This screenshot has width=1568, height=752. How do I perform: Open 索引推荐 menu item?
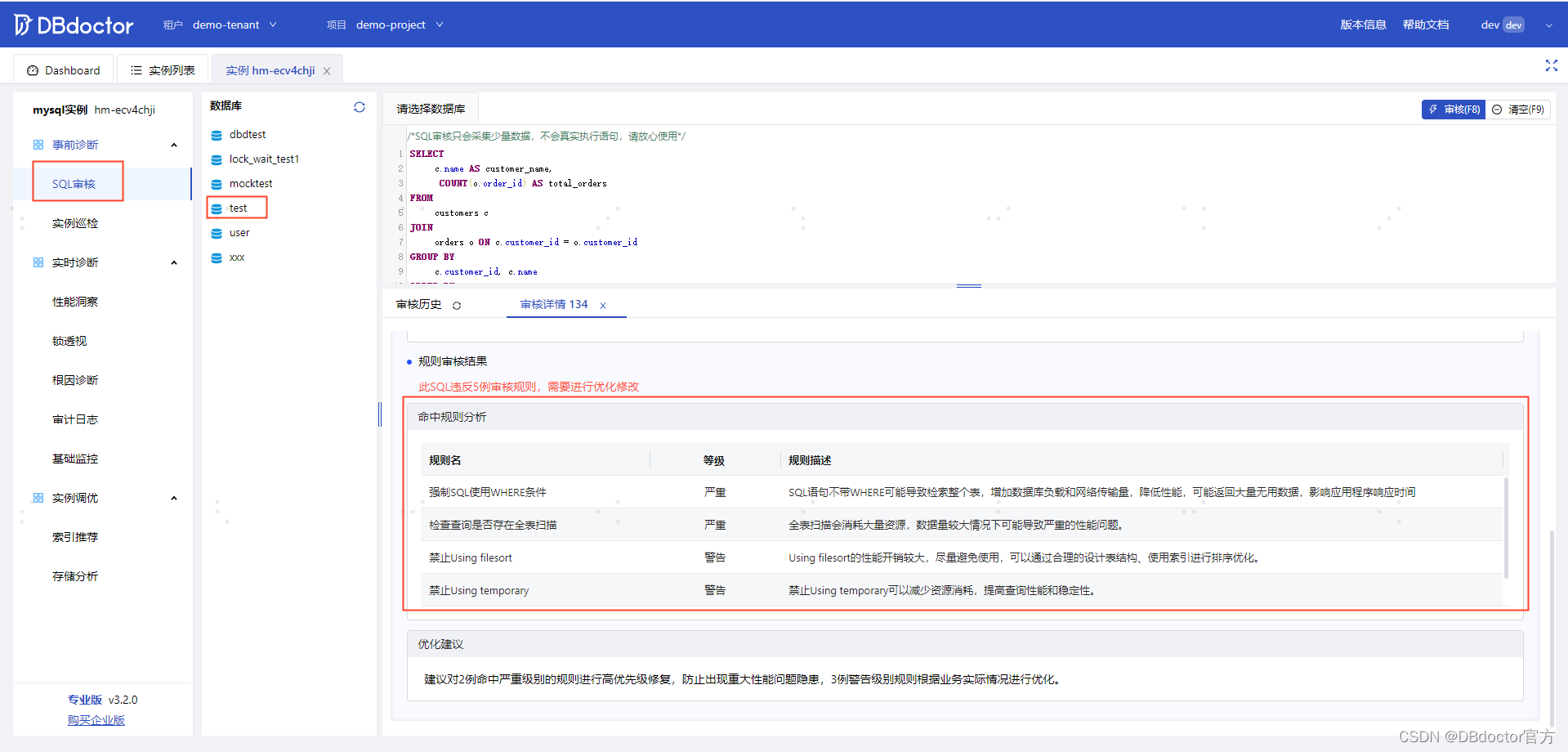75,537
